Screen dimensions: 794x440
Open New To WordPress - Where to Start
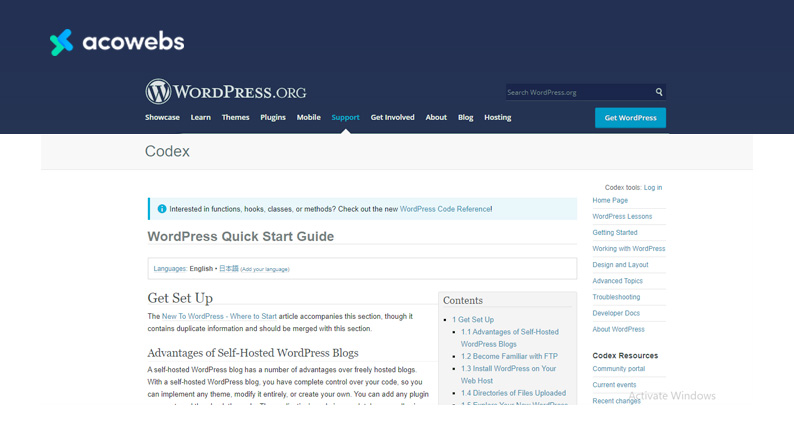(219, 316)
